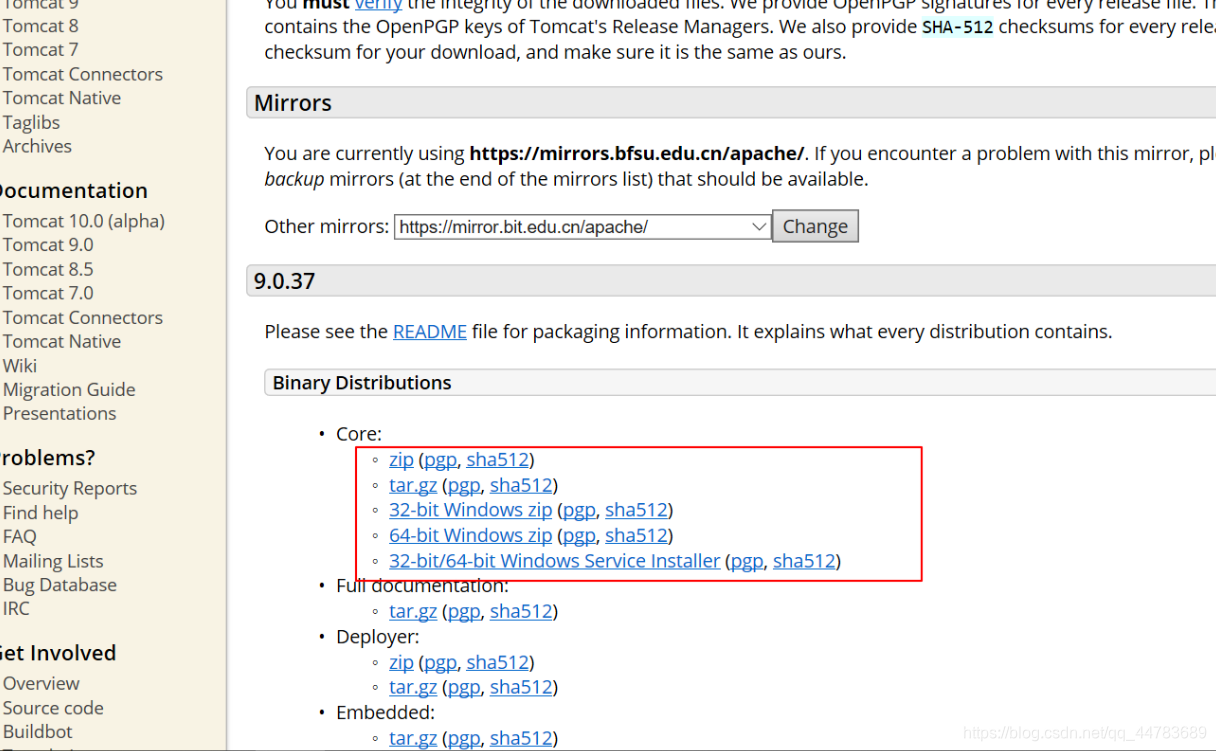1216x751 pixels.
Task: Go to Archives in sidebar
Action: tap(37, 146)
